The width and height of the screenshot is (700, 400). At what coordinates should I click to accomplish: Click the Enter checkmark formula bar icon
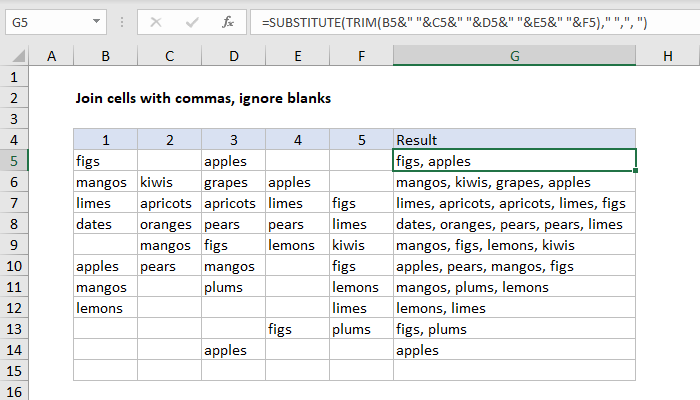click(x=190, y=20)
